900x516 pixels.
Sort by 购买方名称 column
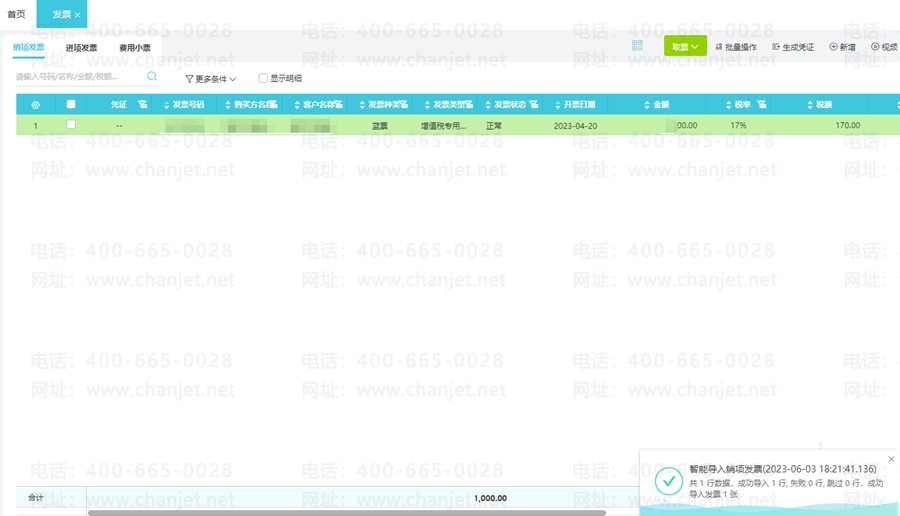tap(228, 105)
